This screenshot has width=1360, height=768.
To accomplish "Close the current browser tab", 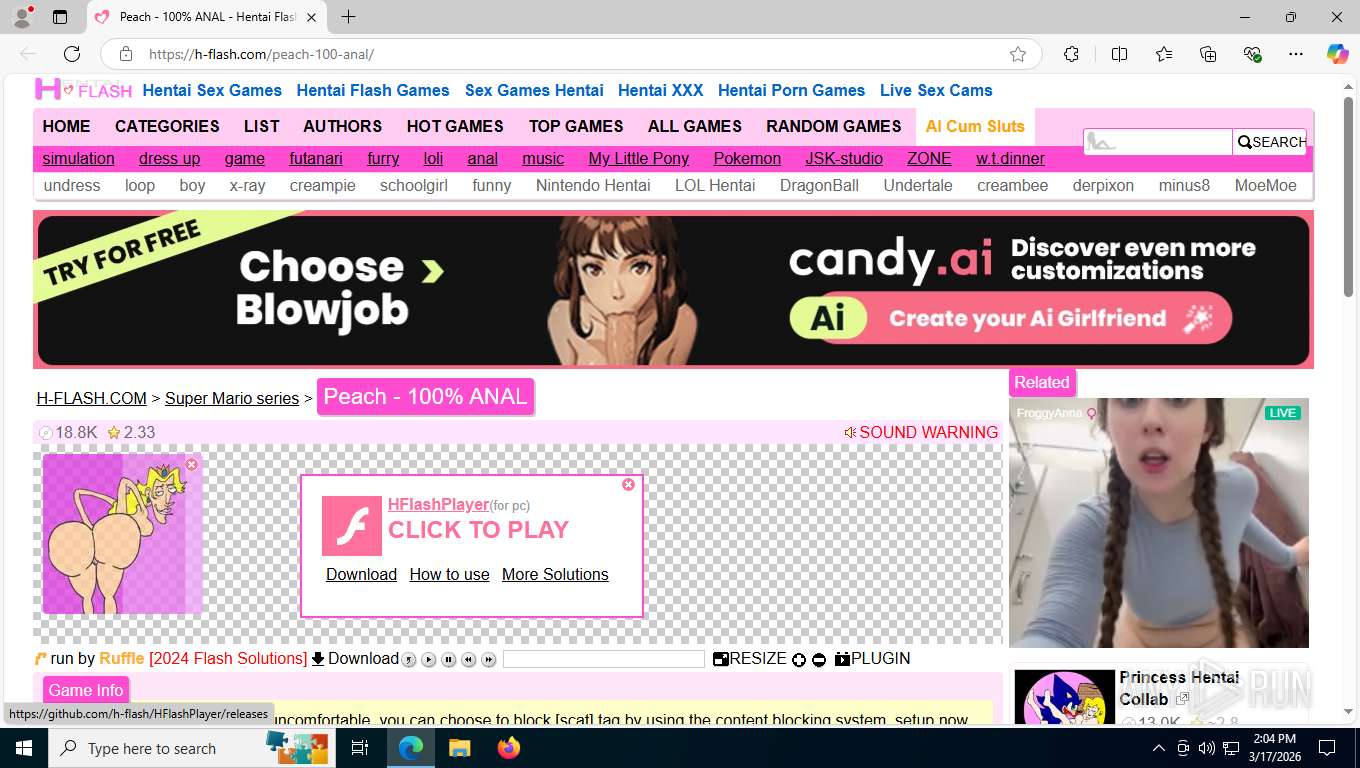I will click(x=311, y=17).
